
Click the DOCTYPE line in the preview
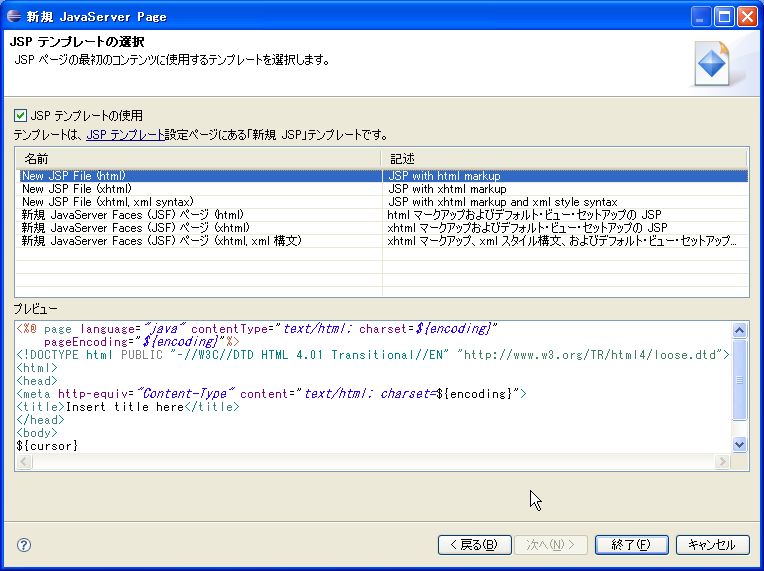point(373,355)
